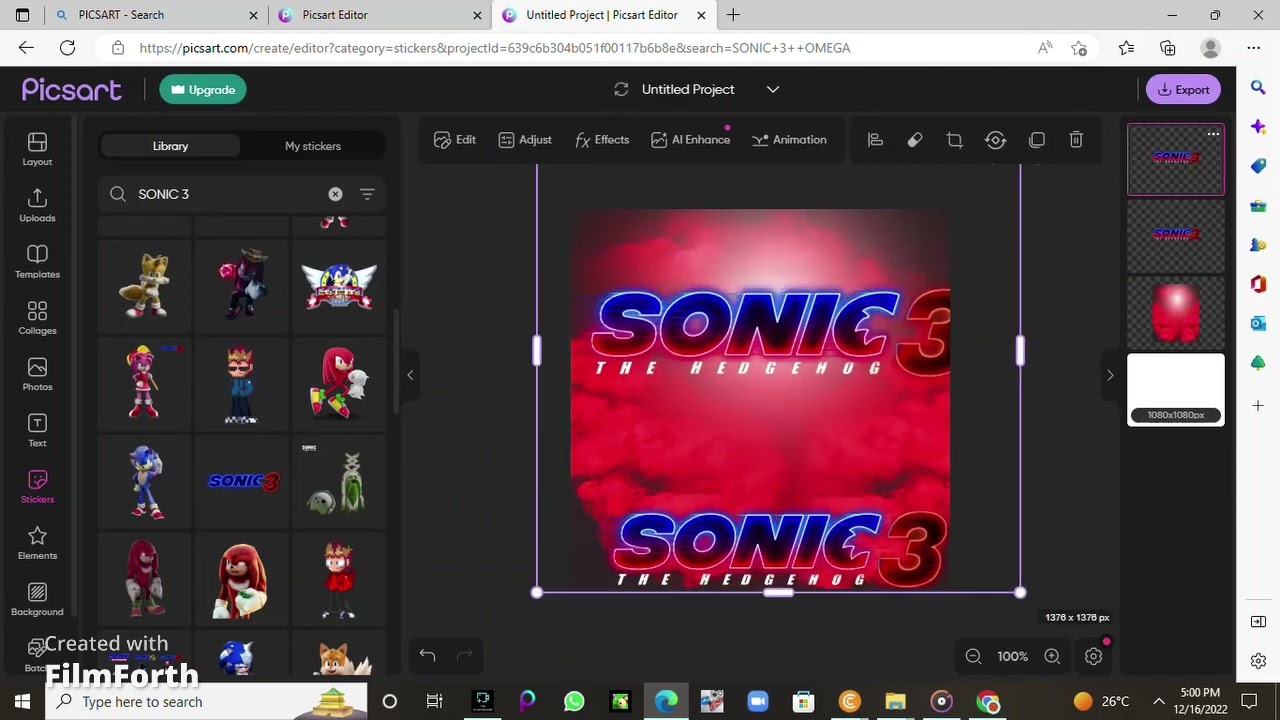The image size is (1280, 720).
Task: Zoom in on the canvas
Action: point(1052,657)
